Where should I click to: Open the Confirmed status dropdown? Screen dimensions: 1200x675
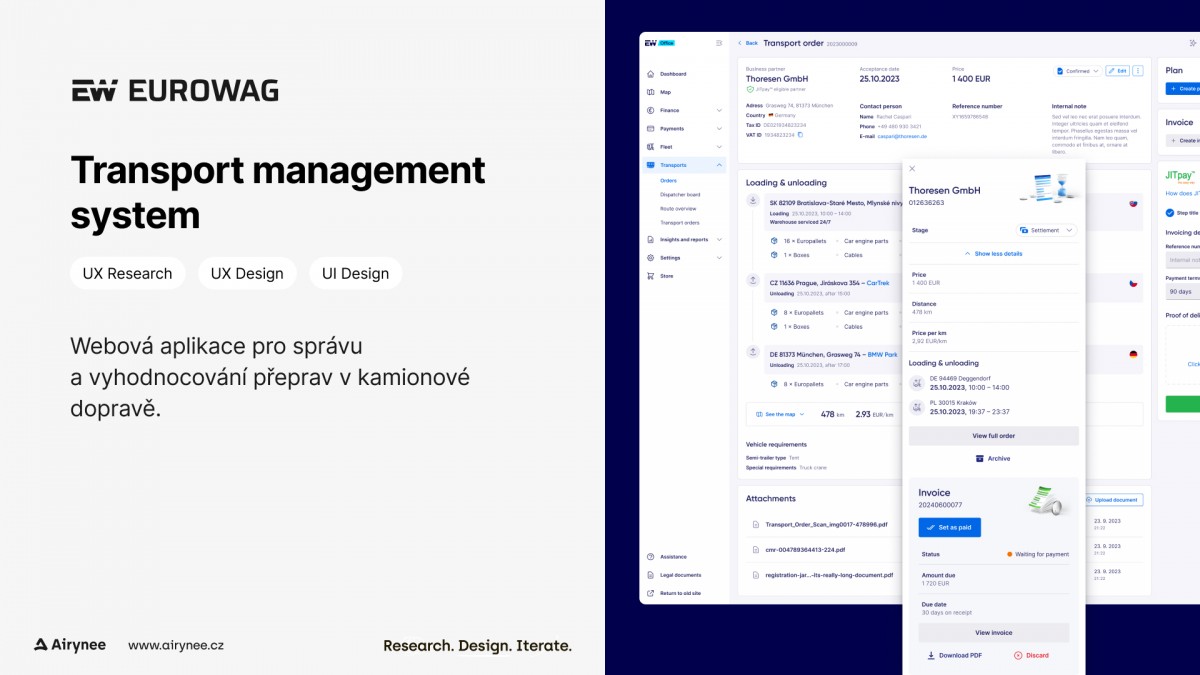1078,71
